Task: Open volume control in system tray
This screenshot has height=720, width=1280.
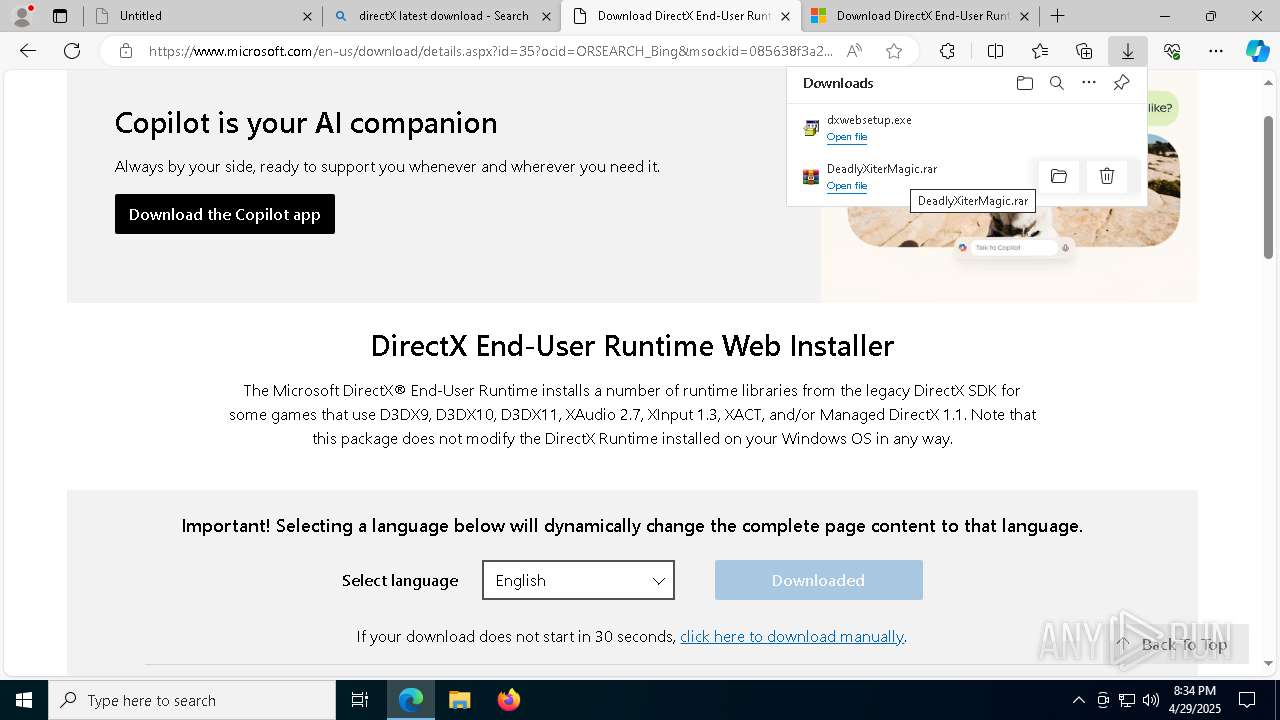Action: 1151,700
